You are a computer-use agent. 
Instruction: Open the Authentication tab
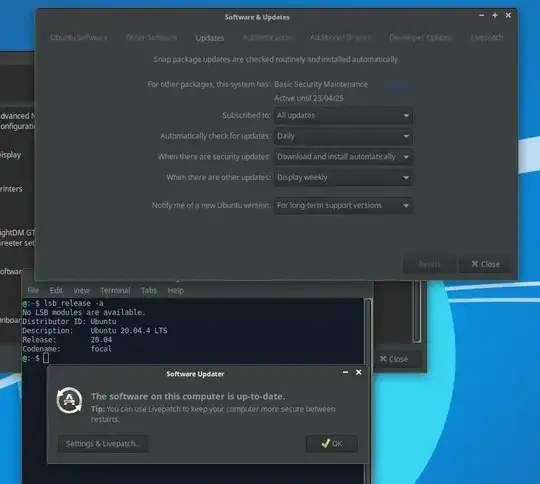267,37
